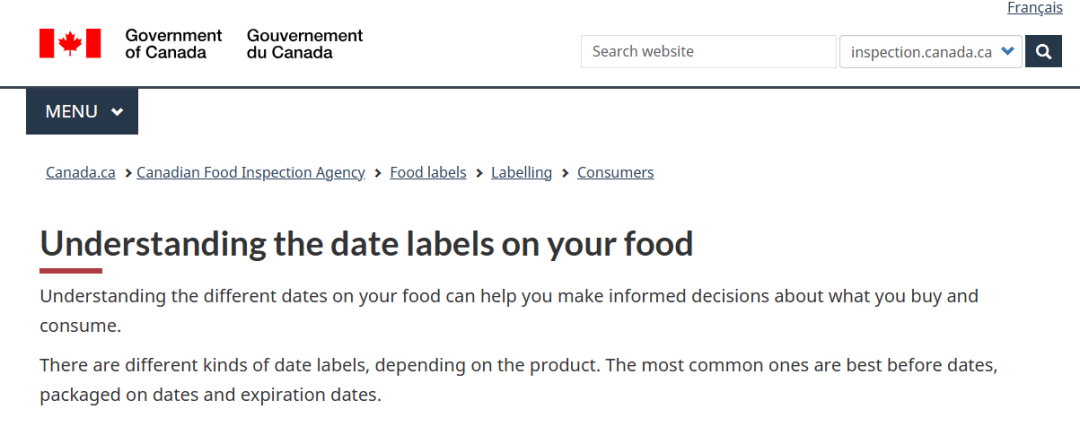Open the Labelling breadcrumb link
The height and width of the screenshot is (444, 1080).
click(521, 173)
